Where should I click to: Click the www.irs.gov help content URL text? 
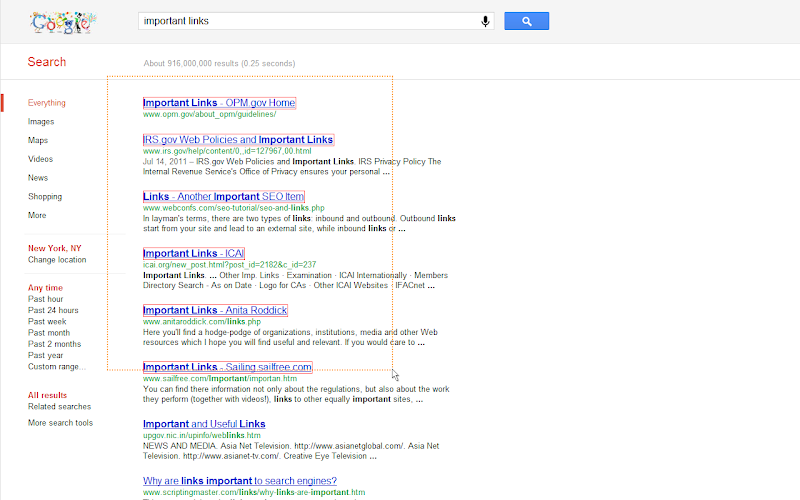pyautogui.click(x=227, y=151)
